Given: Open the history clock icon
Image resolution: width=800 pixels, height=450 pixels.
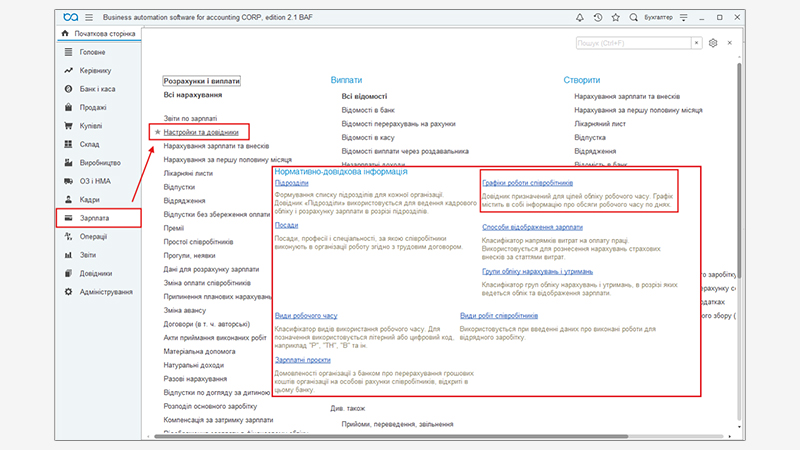Looking at the screenshot, I should (x=598, y=17).
